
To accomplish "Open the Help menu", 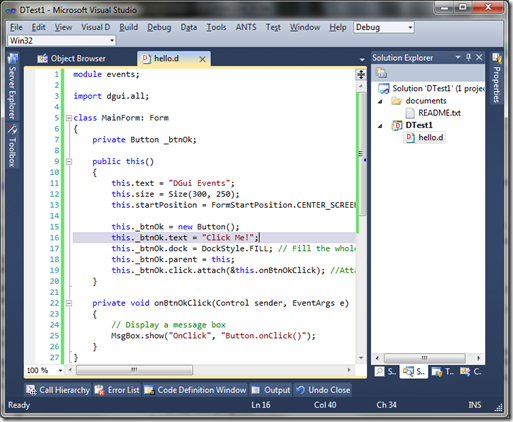I will [338, 27].
